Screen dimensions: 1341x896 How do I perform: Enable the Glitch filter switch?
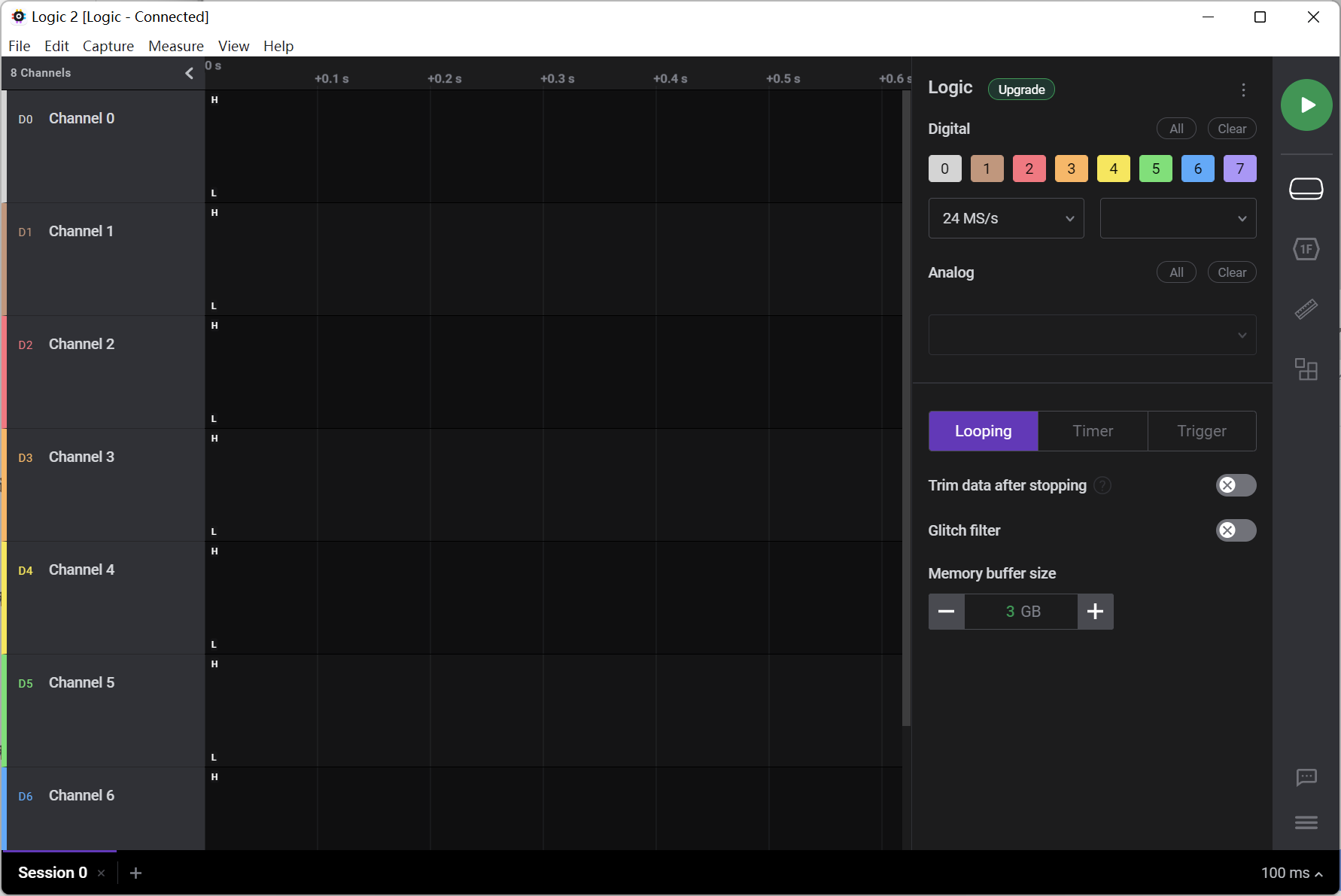coord(1236,530)
